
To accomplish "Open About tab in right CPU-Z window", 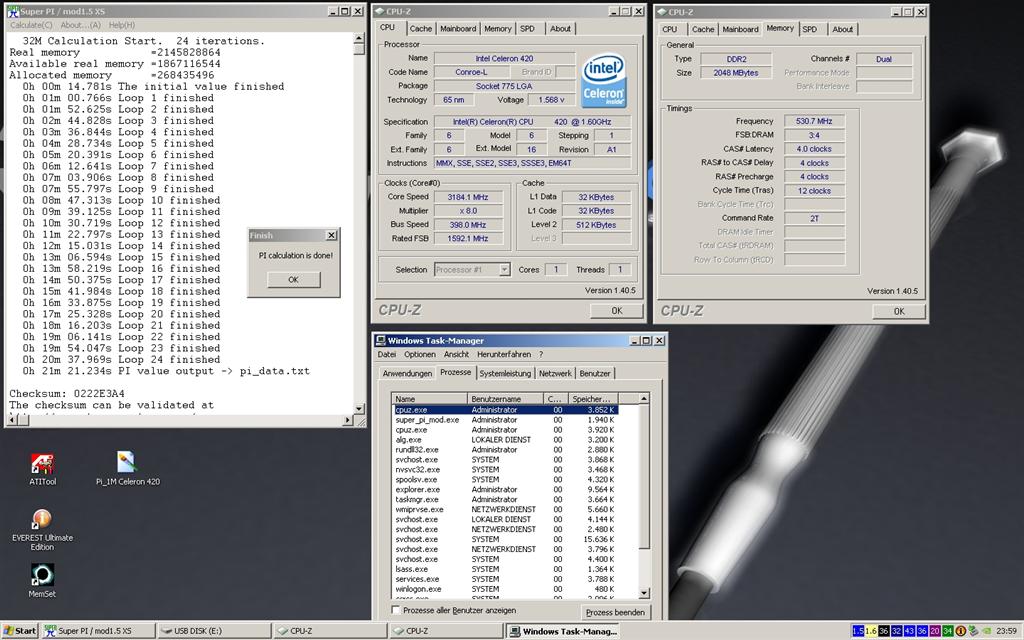I will [x=842, y=29].
